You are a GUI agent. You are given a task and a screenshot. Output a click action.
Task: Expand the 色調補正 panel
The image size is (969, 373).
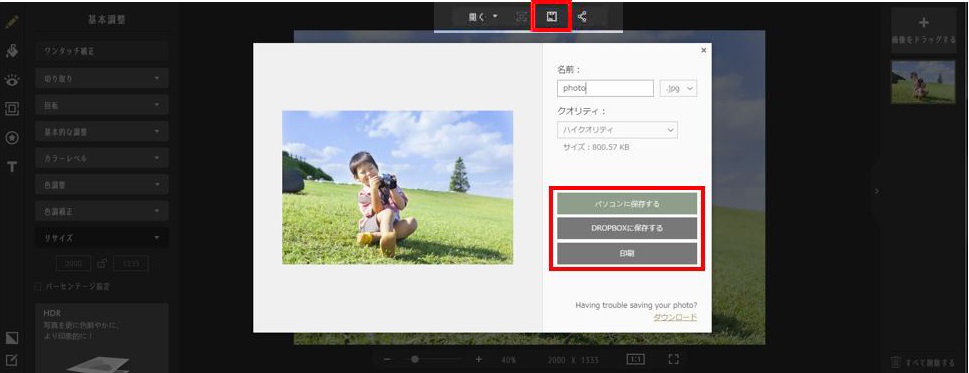coord(102,212)
